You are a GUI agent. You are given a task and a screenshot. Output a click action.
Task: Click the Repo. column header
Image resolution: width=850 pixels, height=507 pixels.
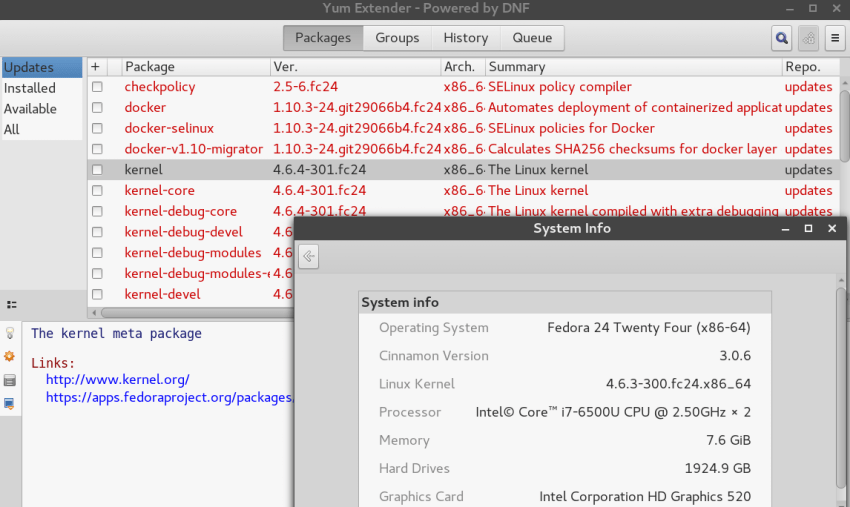click(x=810, y=67)
